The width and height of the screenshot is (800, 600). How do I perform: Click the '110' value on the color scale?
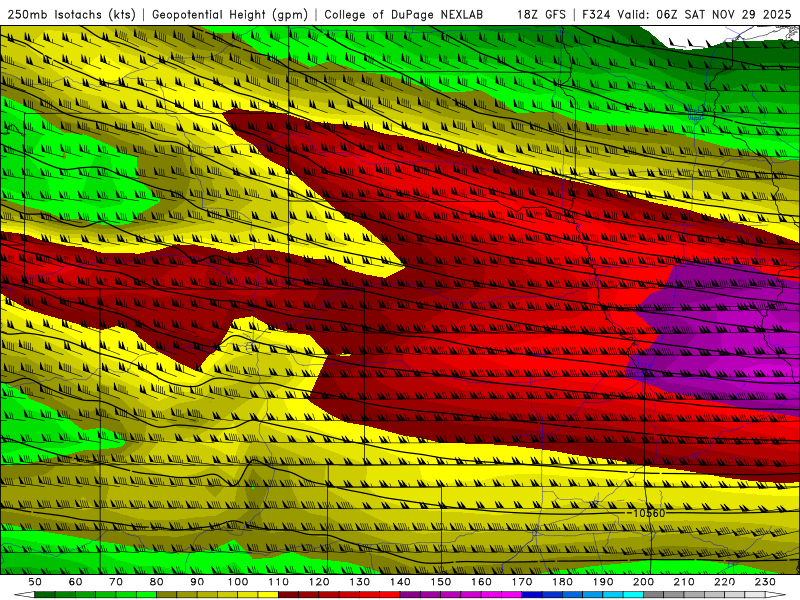(279, 582)
